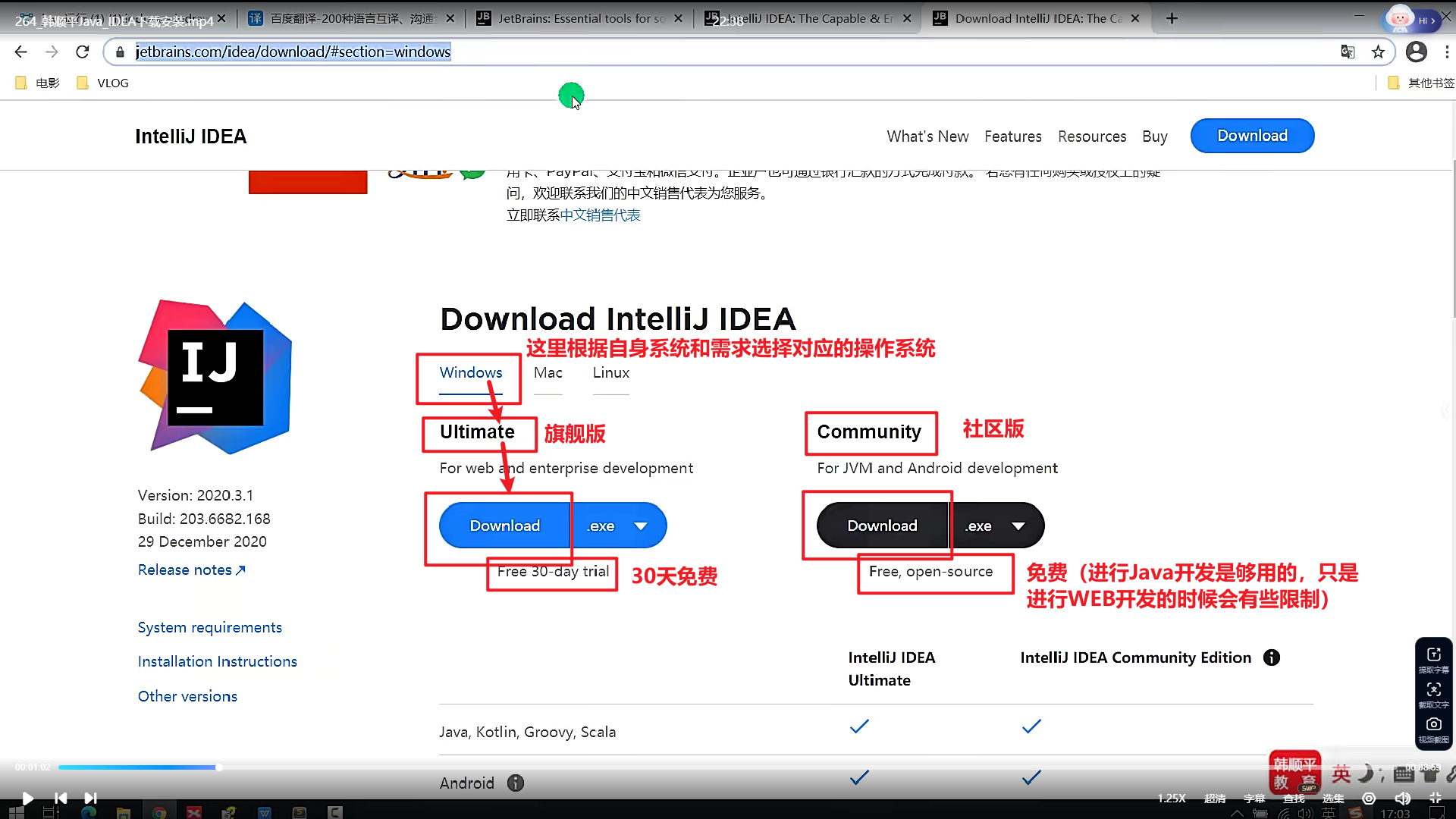This screenshot has width=1456, height=819.
Task: Exit fullscreen with the shrink icon
Action: (1435, 798)
